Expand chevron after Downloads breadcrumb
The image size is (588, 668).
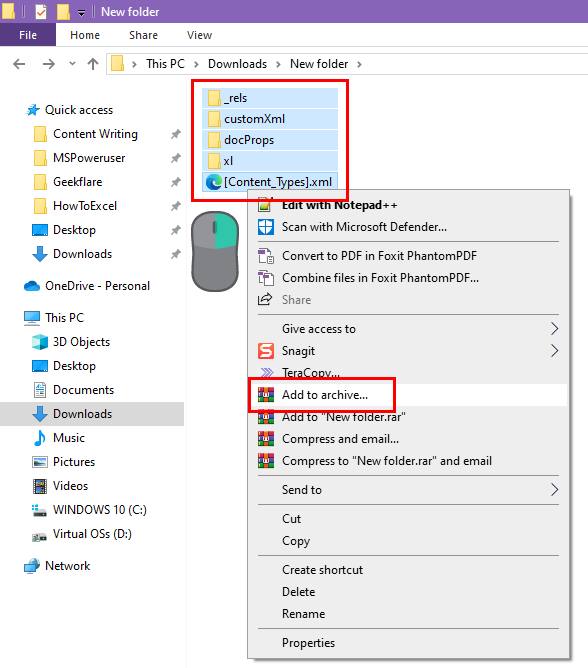(x=278, y=64)
